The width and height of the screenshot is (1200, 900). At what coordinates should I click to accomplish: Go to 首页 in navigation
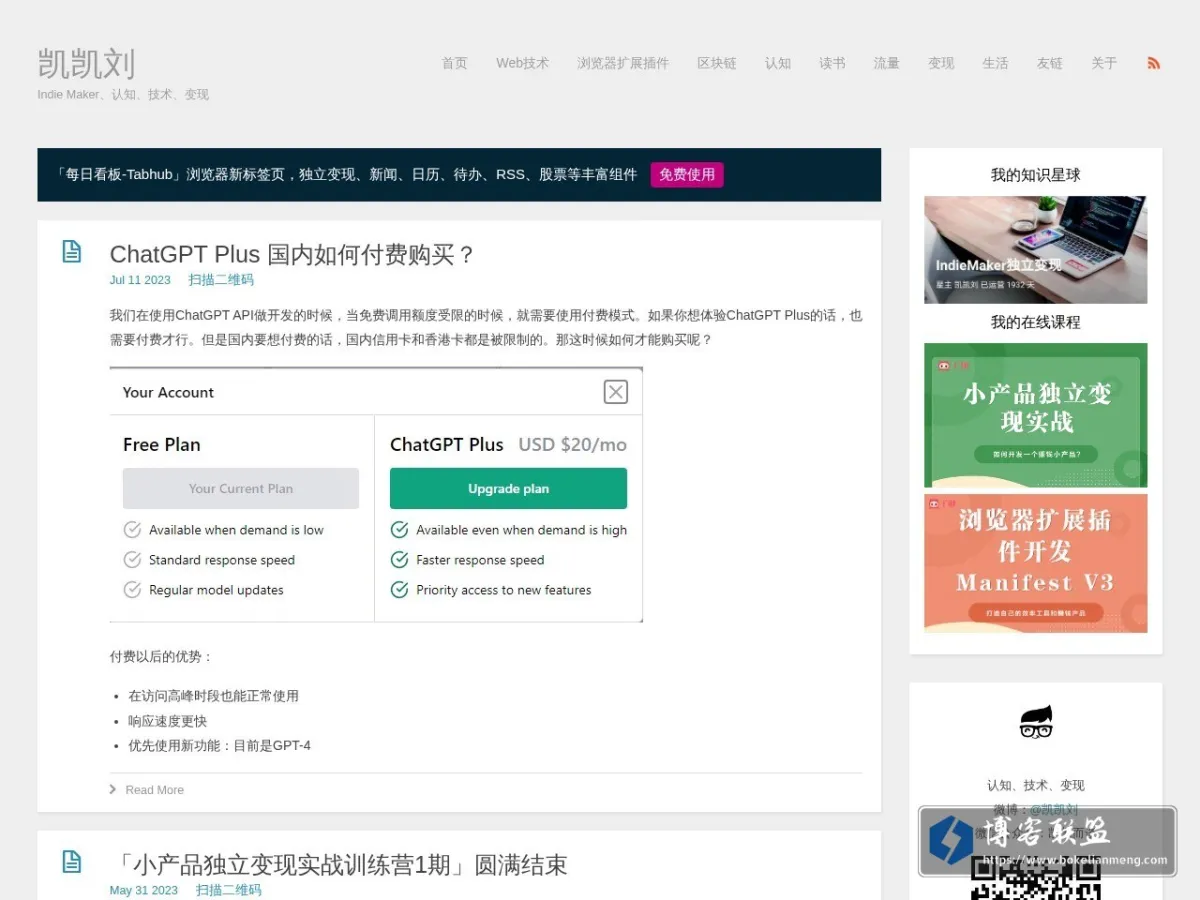[455, 63]
